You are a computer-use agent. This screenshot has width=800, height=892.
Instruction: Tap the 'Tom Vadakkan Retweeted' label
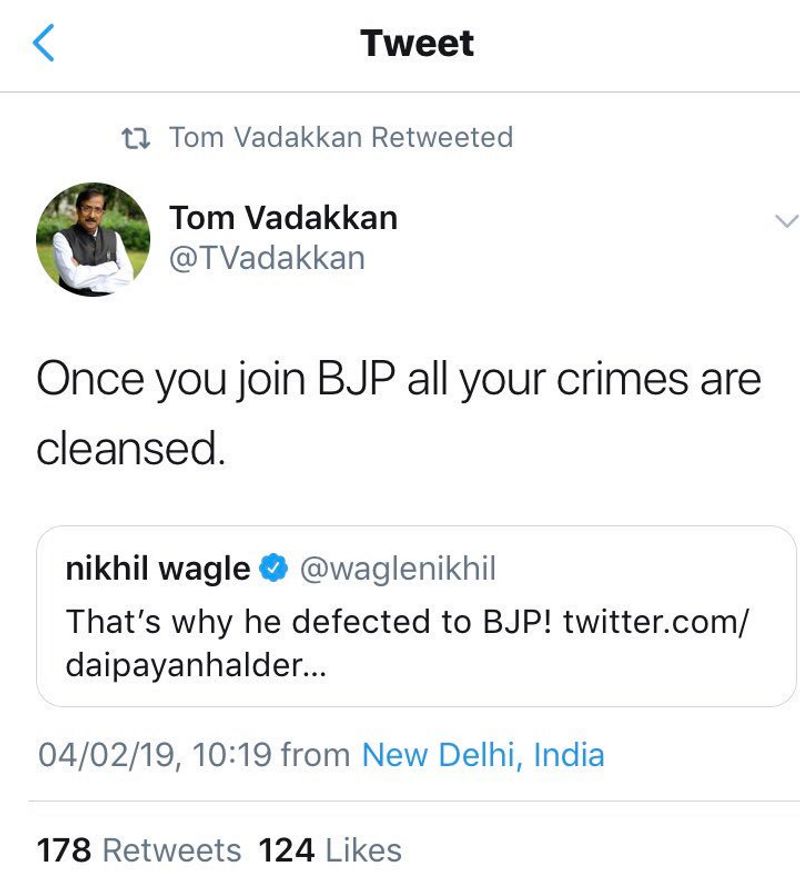340,137
